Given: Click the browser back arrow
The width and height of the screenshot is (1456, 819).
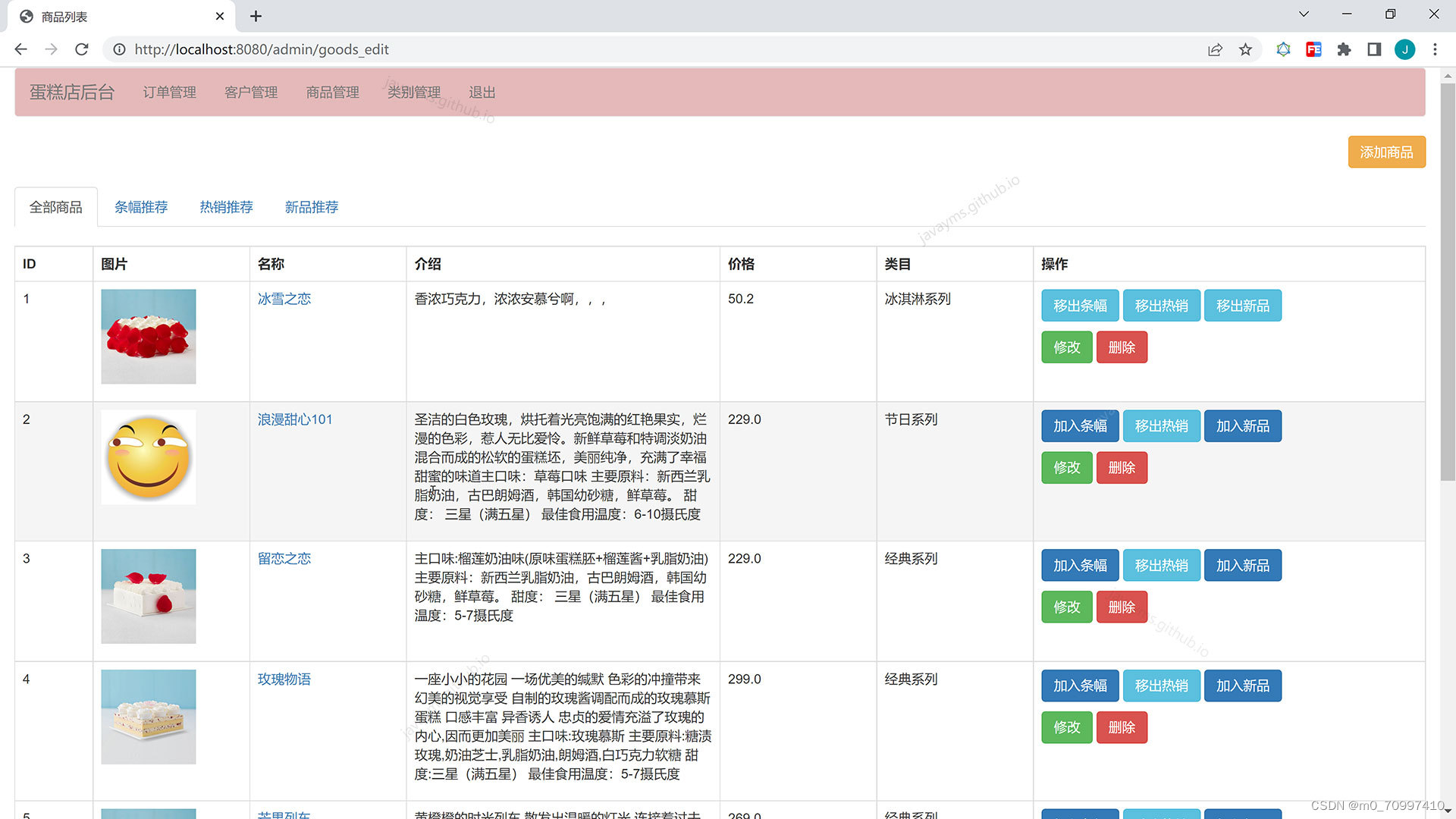Looking at the screenshot, I should 20,49.
